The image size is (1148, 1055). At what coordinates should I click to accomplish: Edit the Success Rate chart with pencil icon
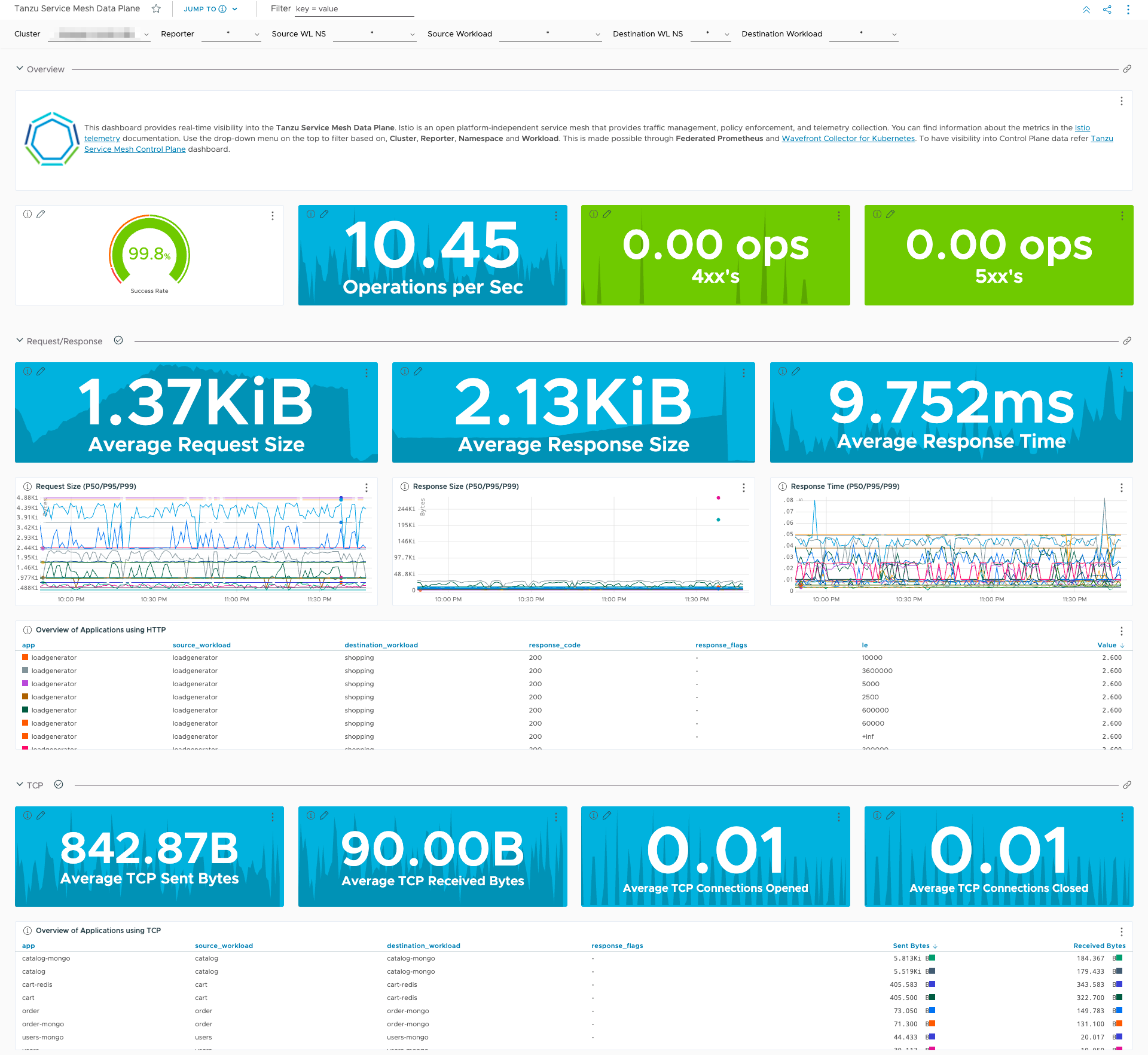[41, 214]
